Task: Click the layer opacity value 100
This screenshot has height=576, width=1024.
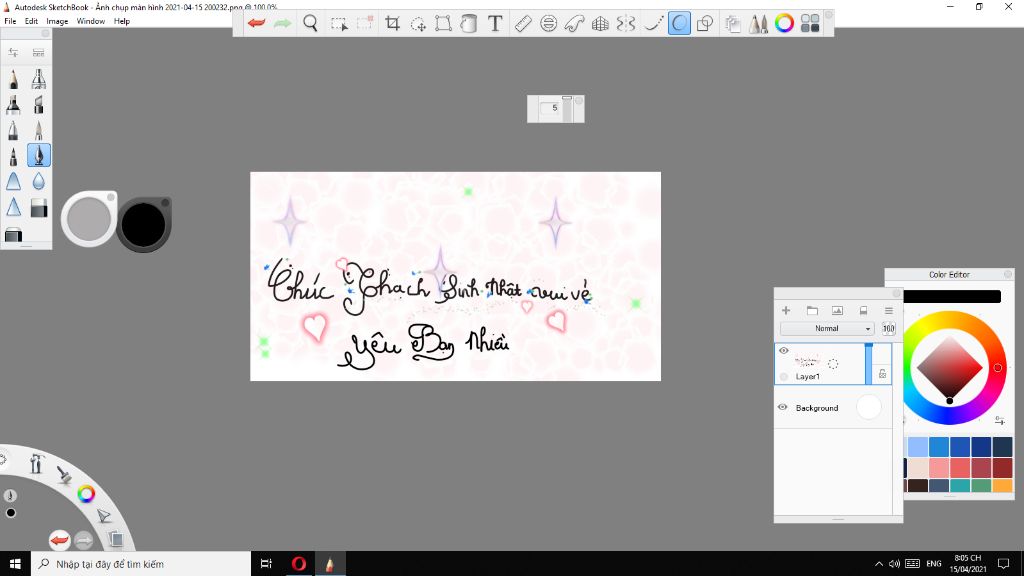Action: pyautogui.click(x=889, y=328)
